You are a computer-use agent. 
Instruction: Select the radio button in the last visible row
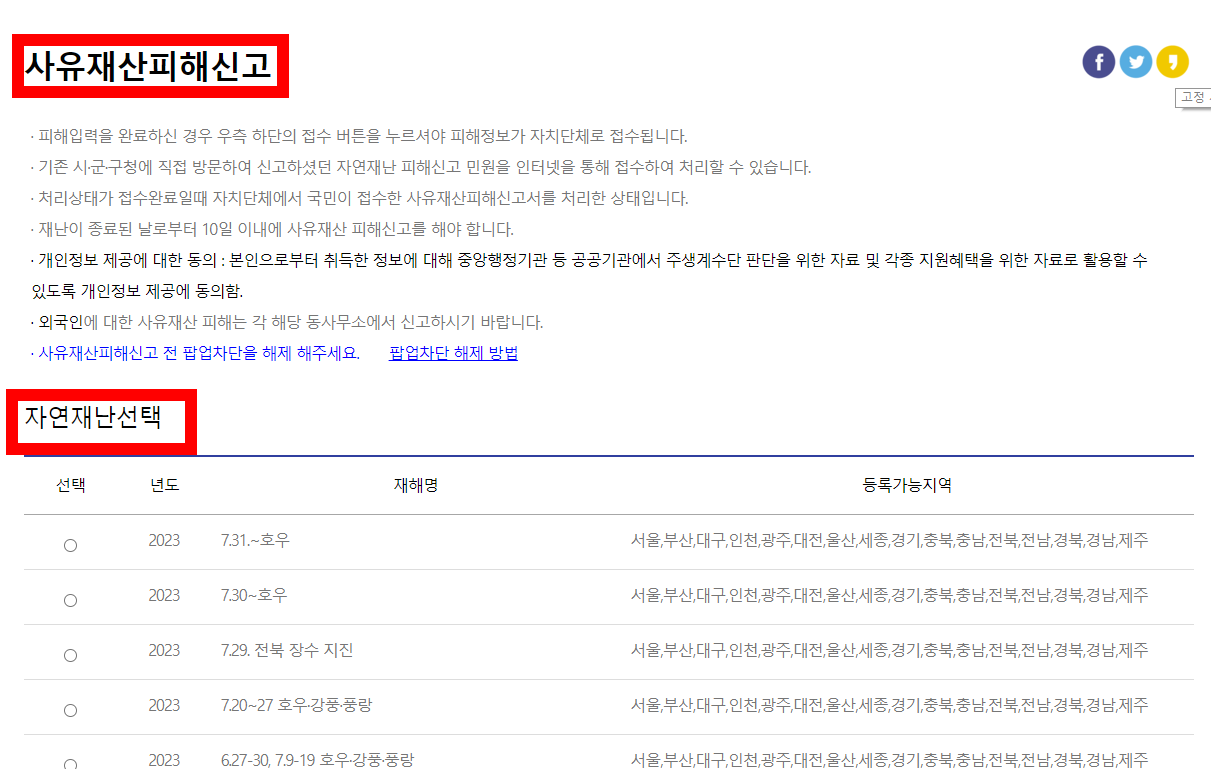tap(70, 762)
